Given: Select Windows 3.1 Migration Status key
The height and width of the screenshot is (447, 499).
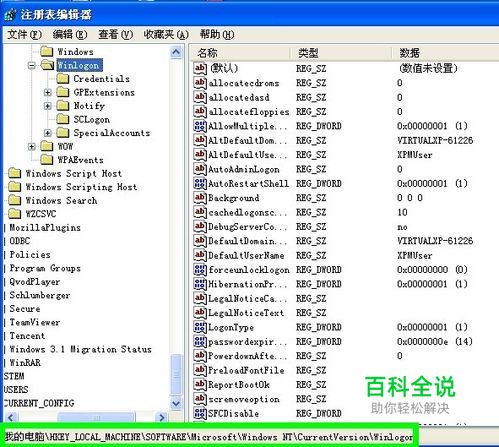Looking at the screenshot, I should point(80,349).
